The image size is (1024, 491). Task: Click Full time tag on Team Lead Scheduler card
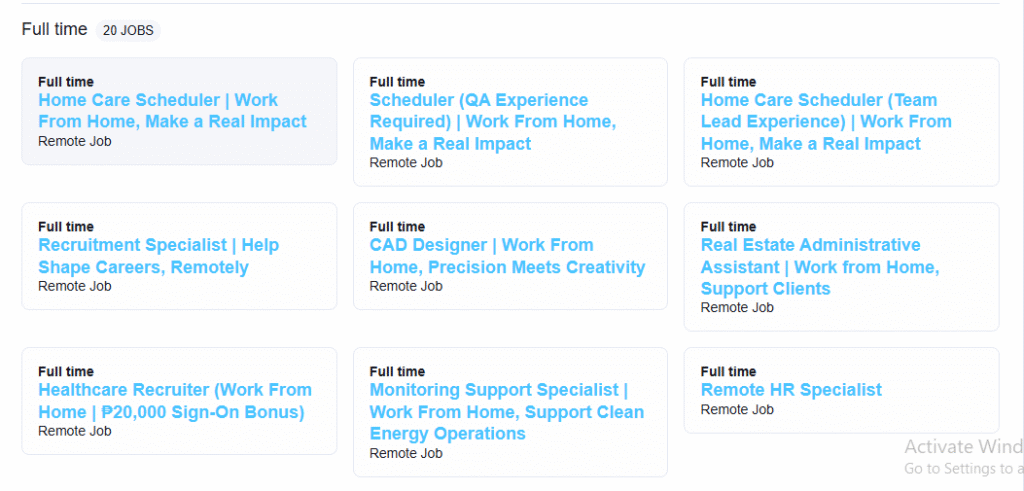click(728, 81)
